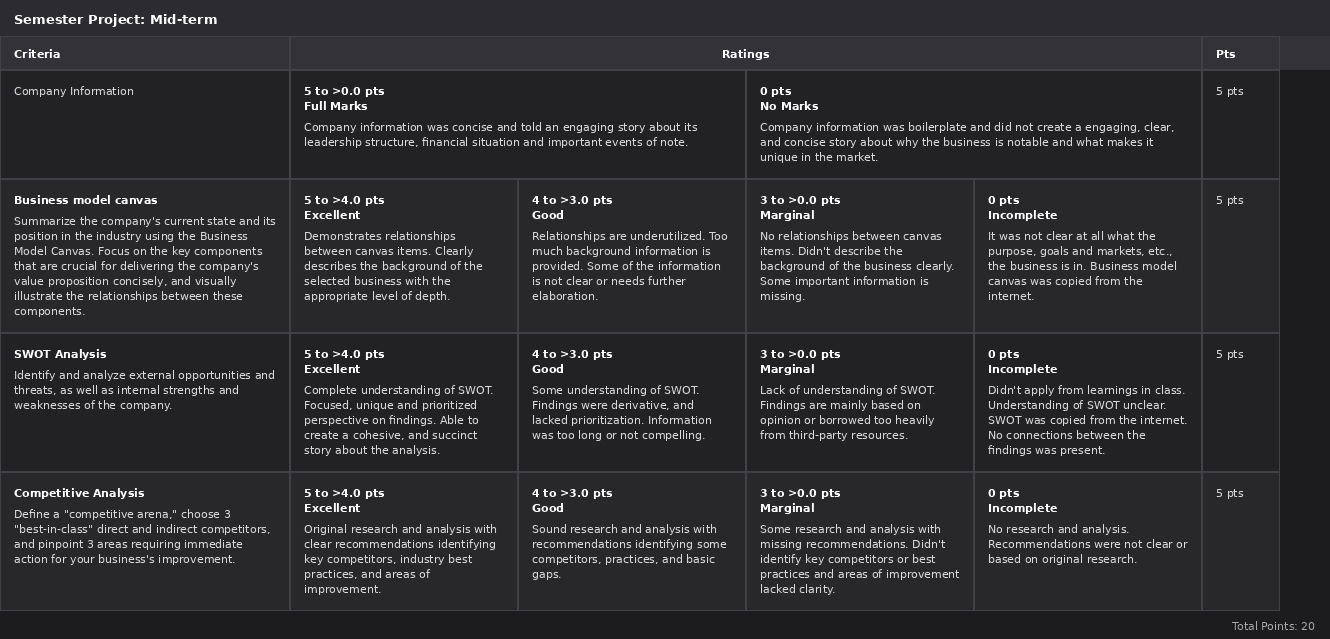Select the Ratings column header
1330x639 pixels.
pos(746,54)
